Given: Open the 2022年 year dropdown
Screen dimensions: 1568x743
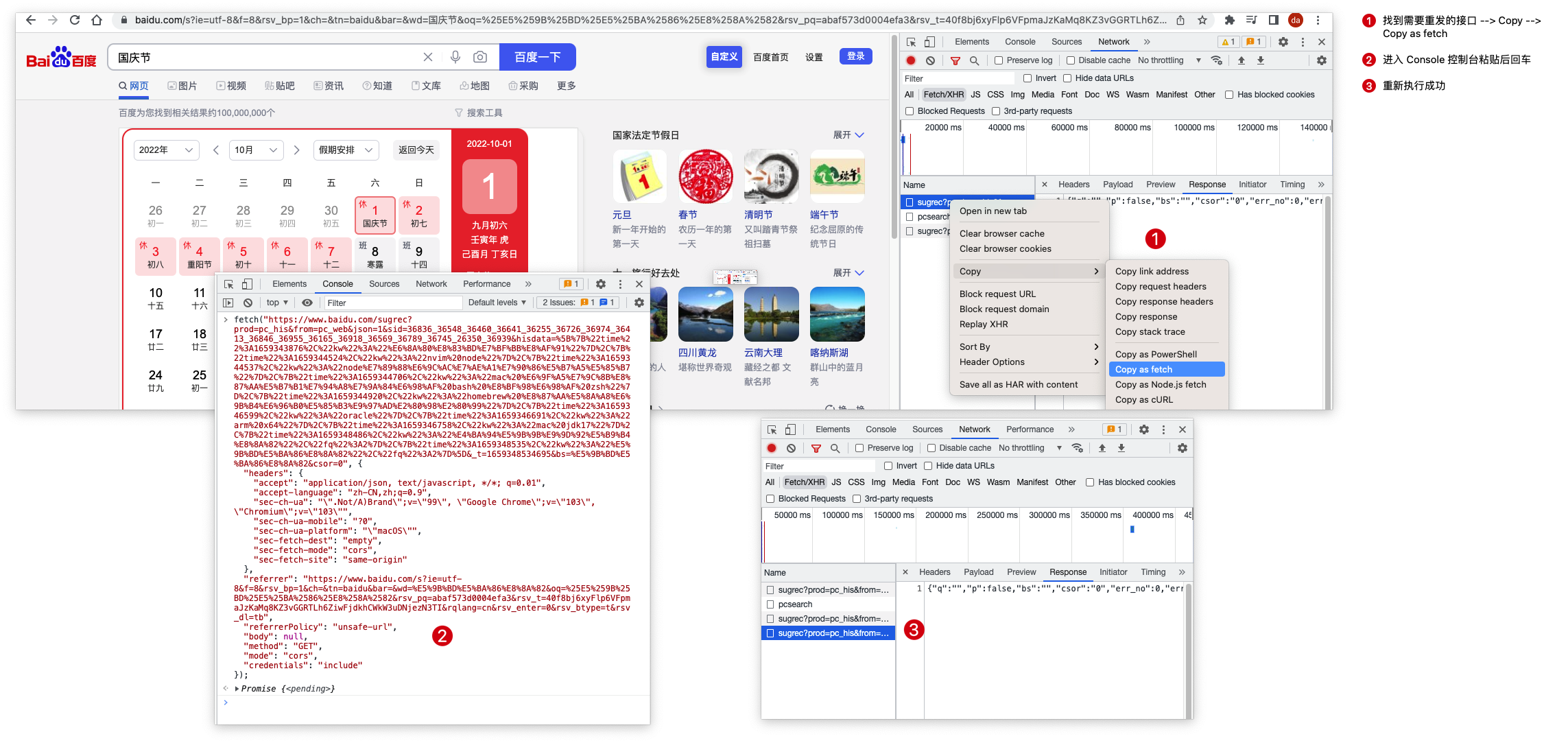Looking at the screenshot, I should tap(166, 150).
